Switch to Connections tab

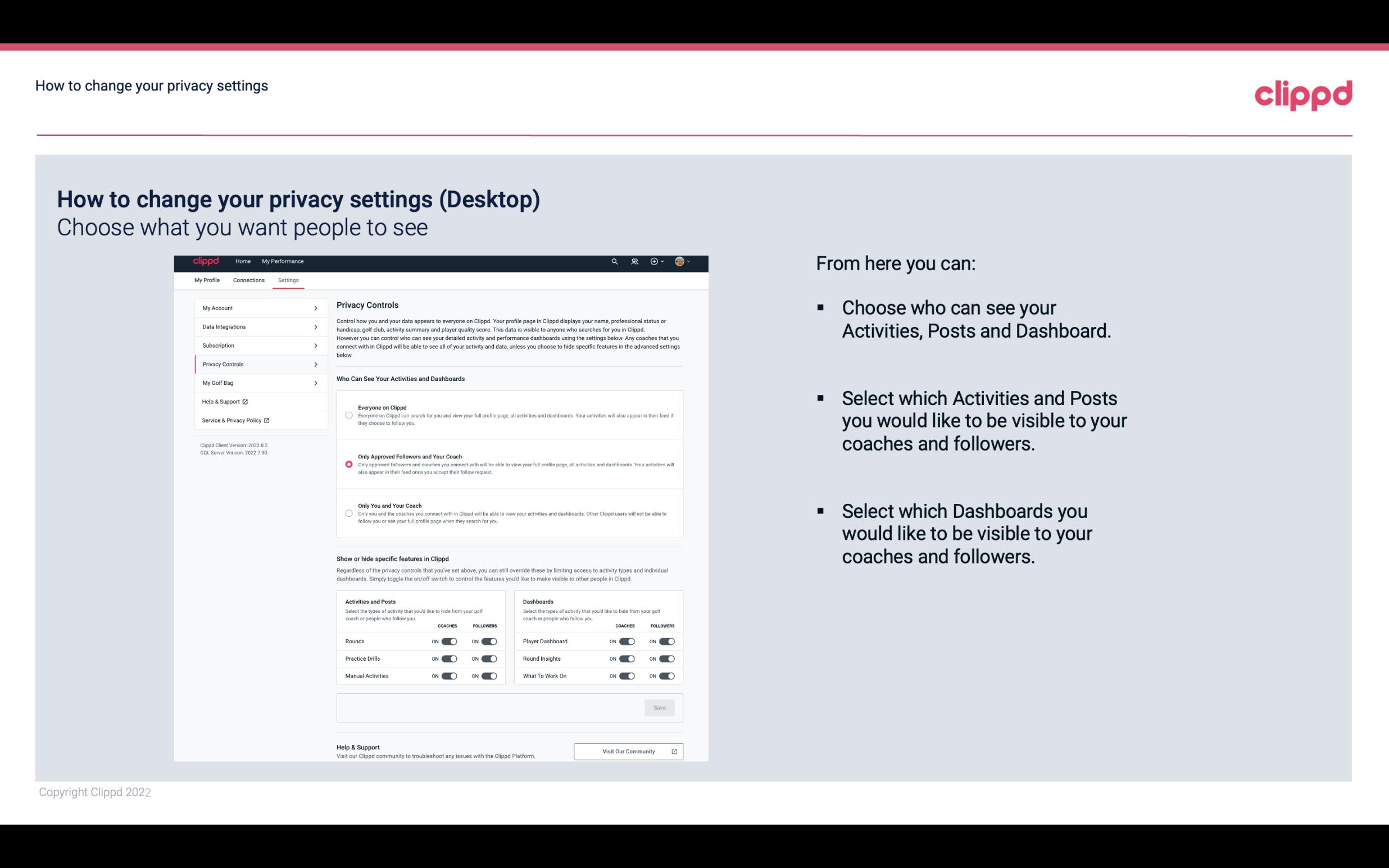coord(248,280)
